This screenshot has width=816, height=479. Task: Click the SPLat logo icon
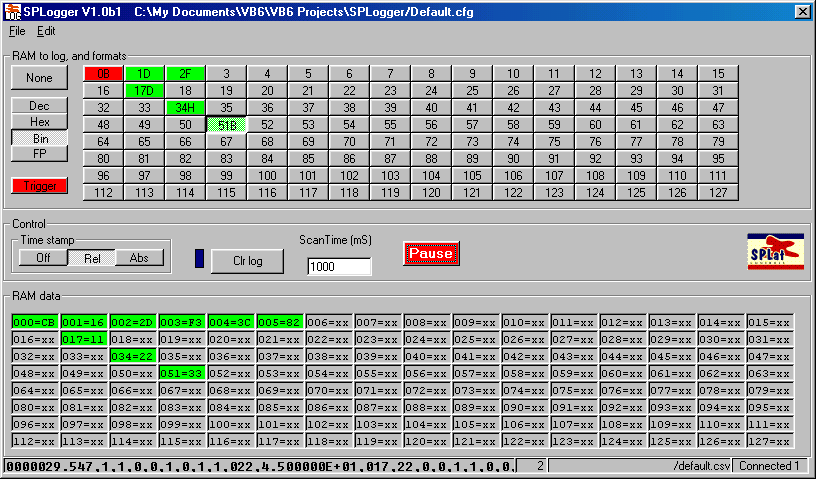coord(775,252)
